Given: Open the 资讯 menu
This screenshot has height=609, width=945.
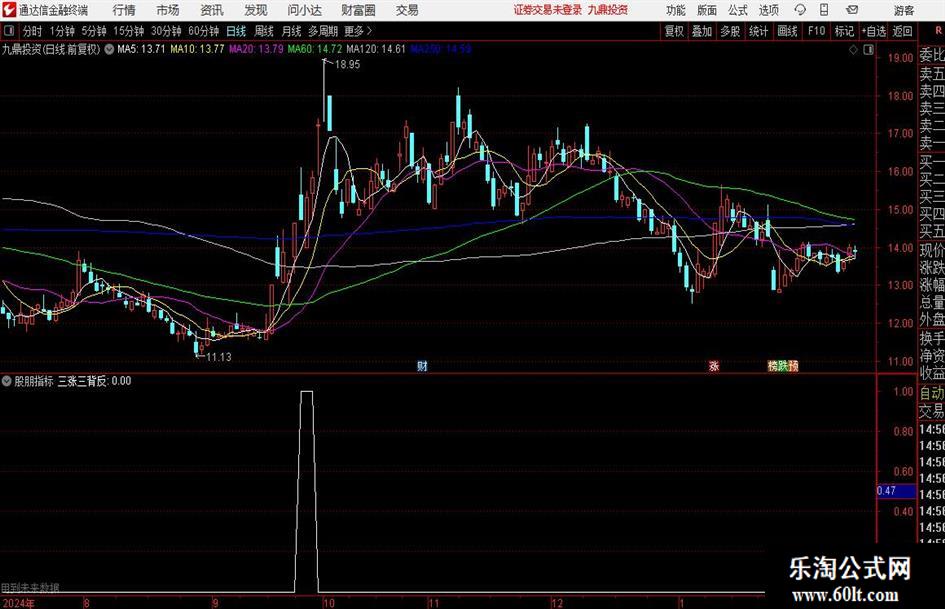Looking at the screenshot, I should coord(212,10).
